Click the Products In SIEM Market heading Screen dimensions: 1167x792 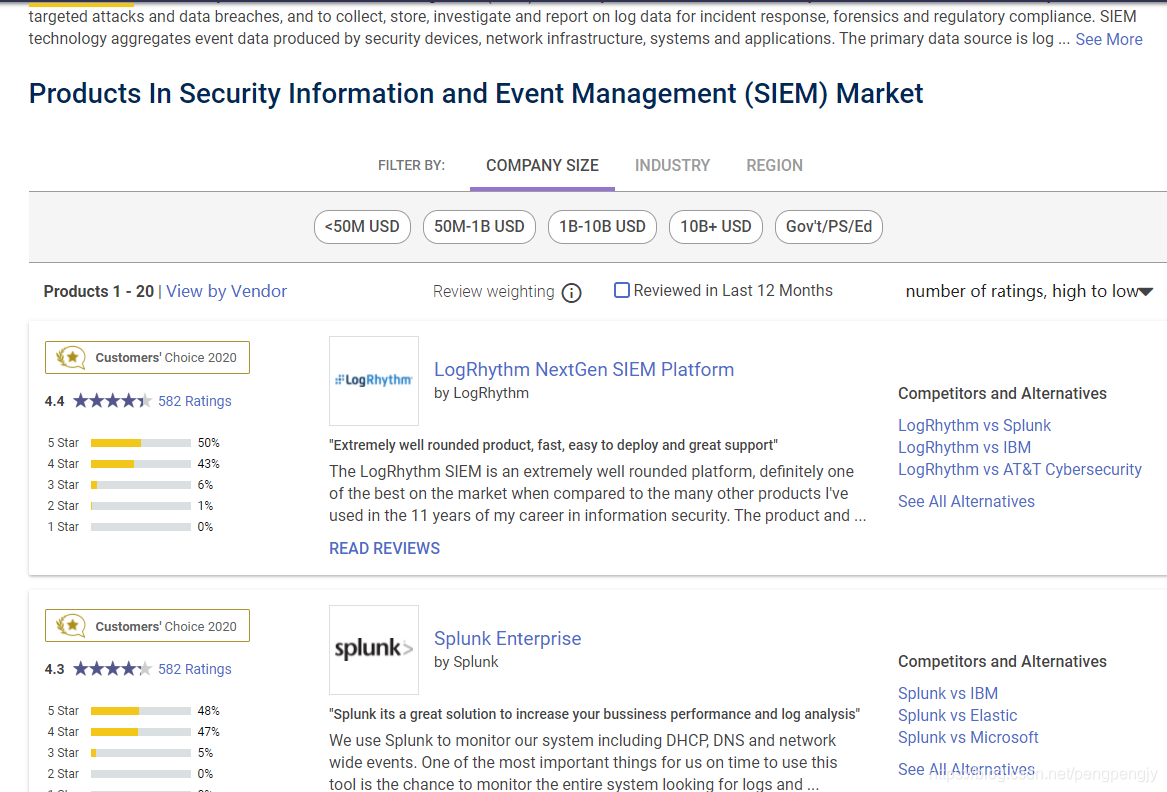pos(476,94)
